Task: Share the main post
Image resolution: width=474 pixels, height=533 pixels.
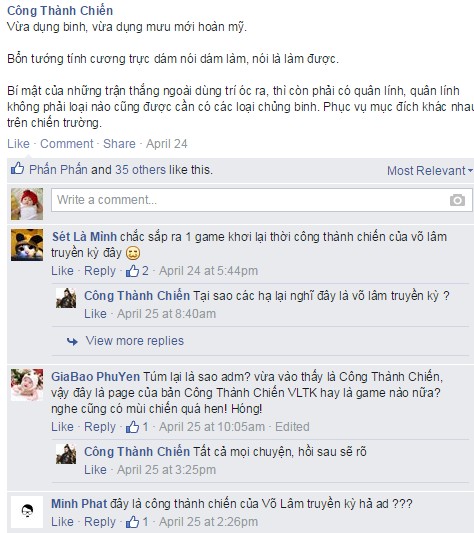Action: pyautogui.click(x=119, y=144)
